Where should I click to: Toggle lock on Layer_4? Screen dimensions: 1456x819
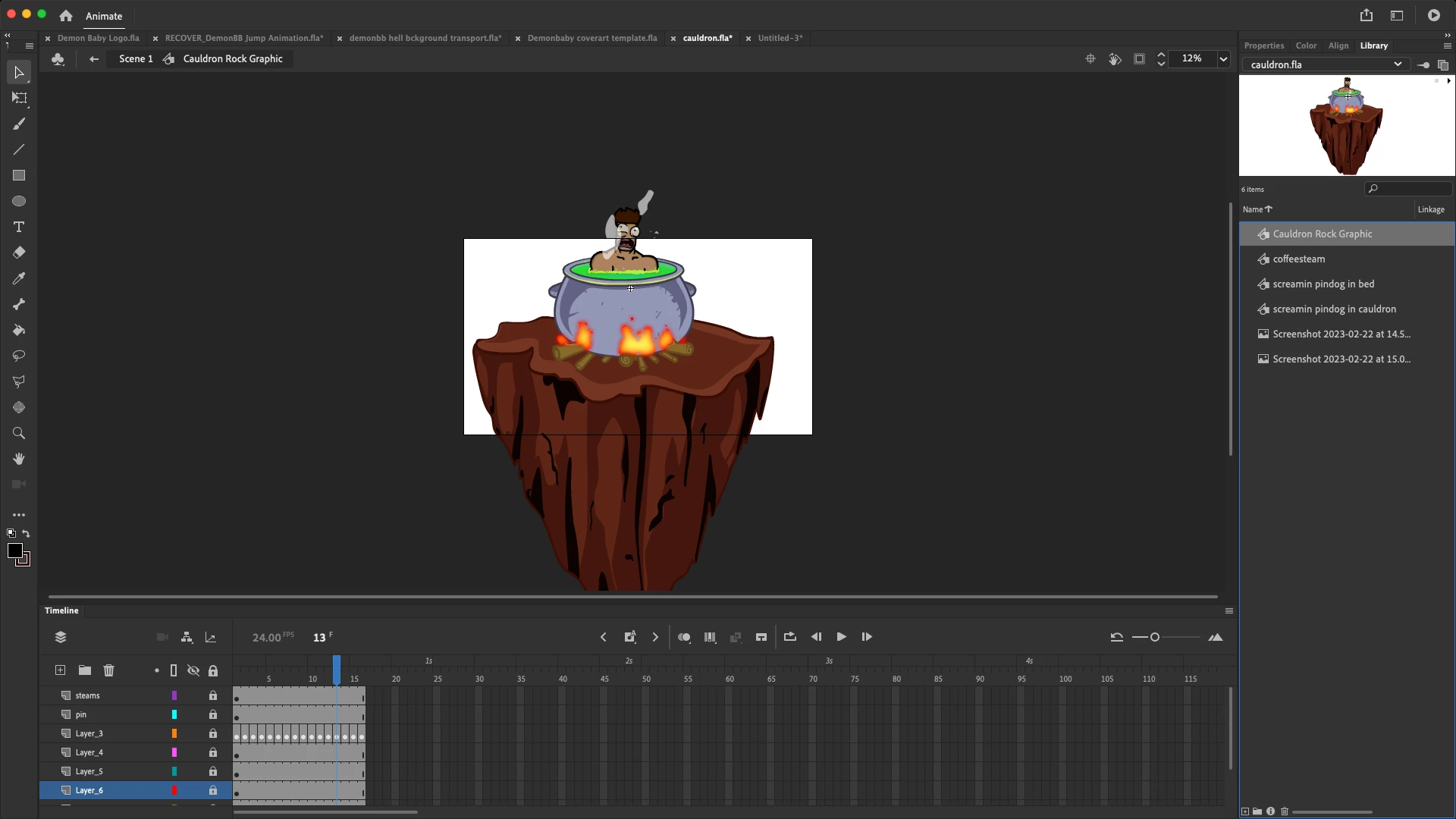(x=213, y=752)
